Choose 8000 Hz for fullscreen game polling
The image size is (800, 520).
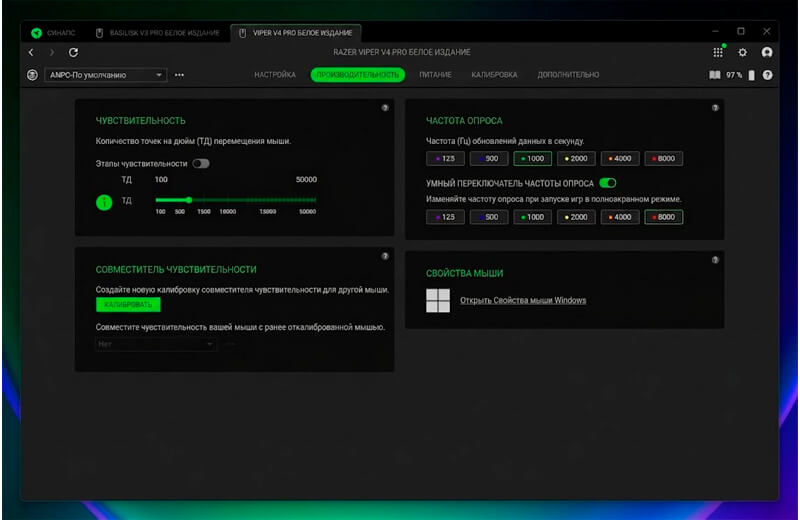[663, 217]
